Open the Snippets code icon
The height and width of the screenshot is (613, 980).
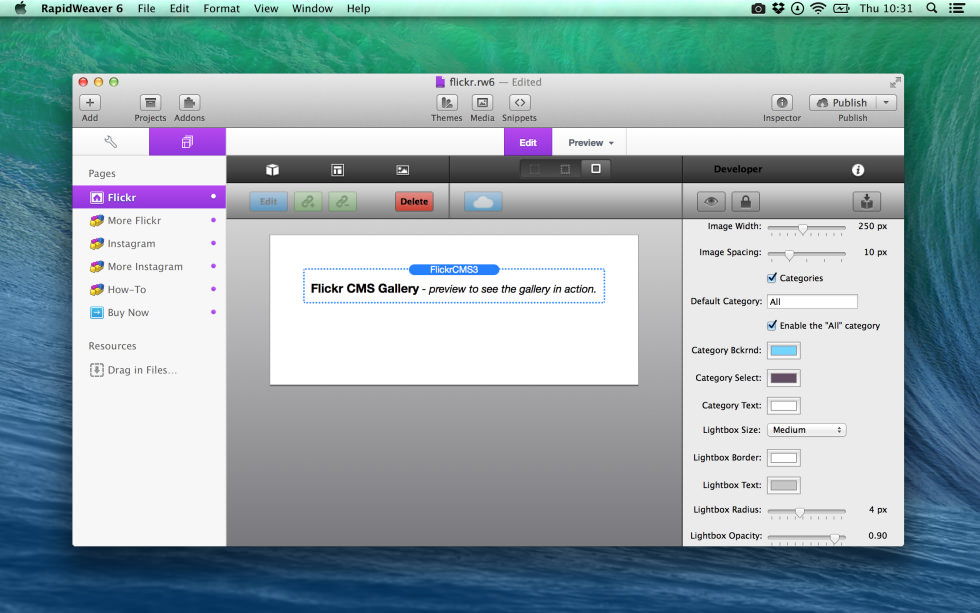click(519, 102)
